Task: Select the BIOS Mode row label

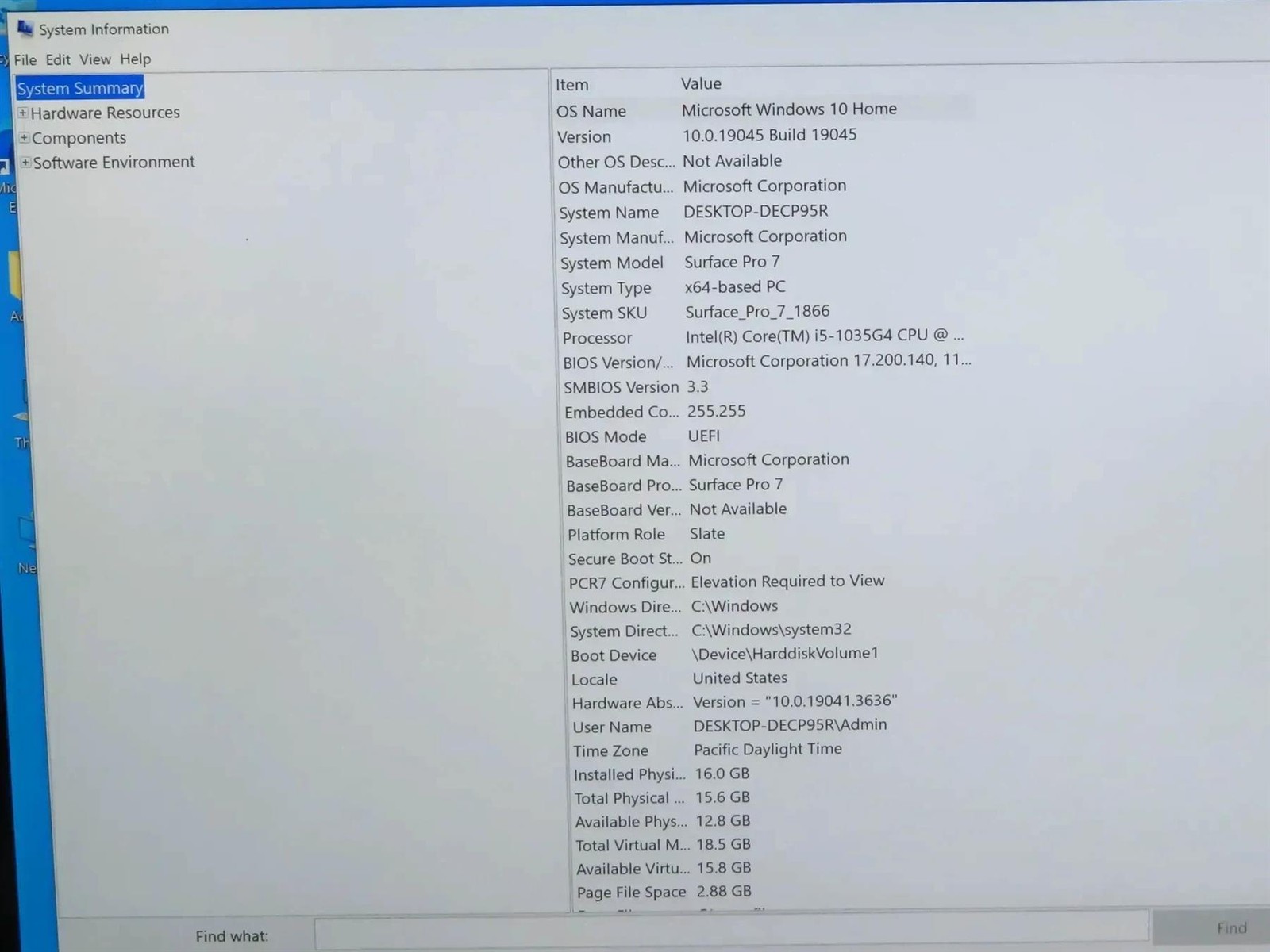Action: pyautogui.click(x=606, y=437)
